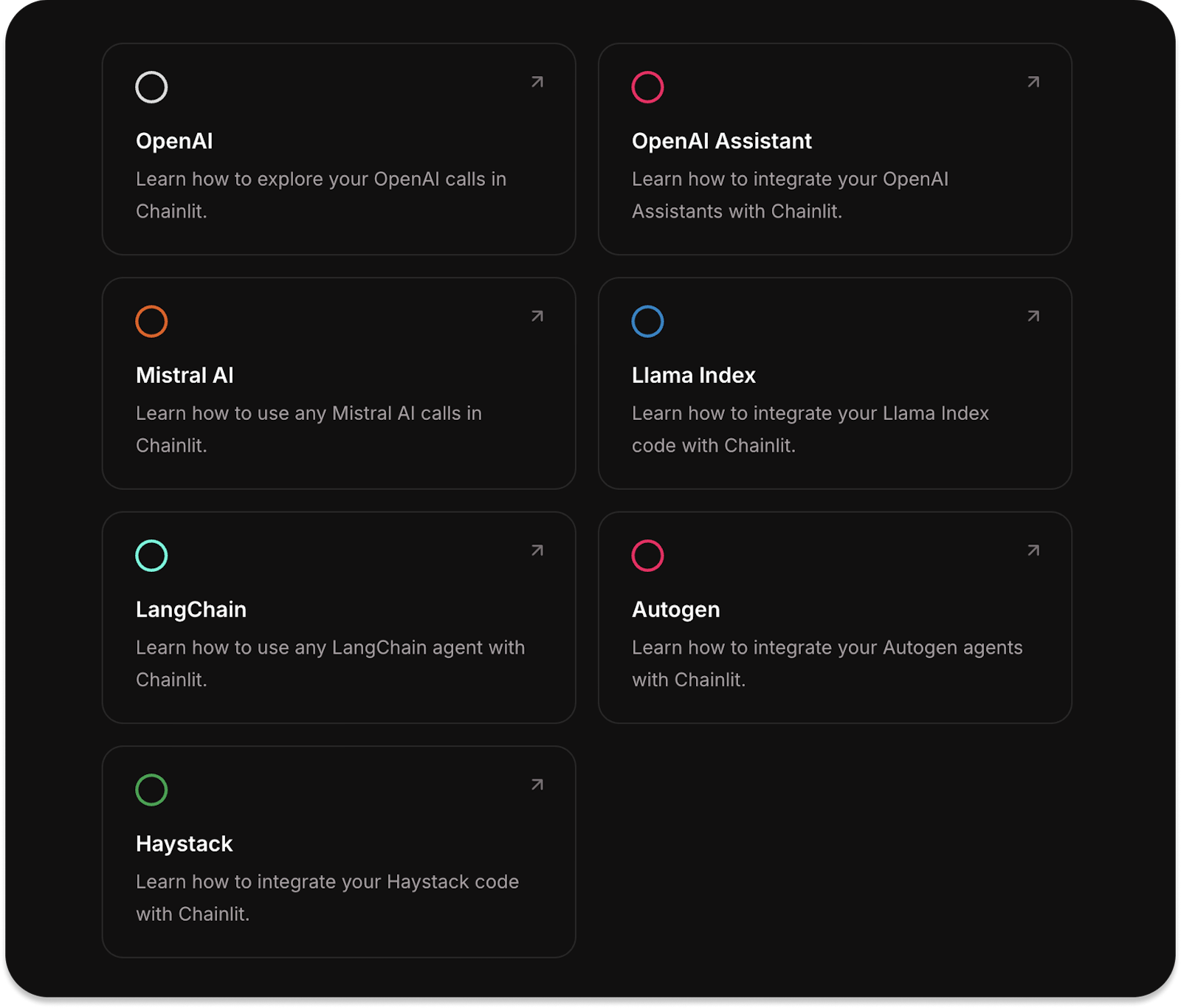Screen dimensions: 1181x1008
Task: Open the OpenAI Assistant title link
Action: (x=721, y=141)
